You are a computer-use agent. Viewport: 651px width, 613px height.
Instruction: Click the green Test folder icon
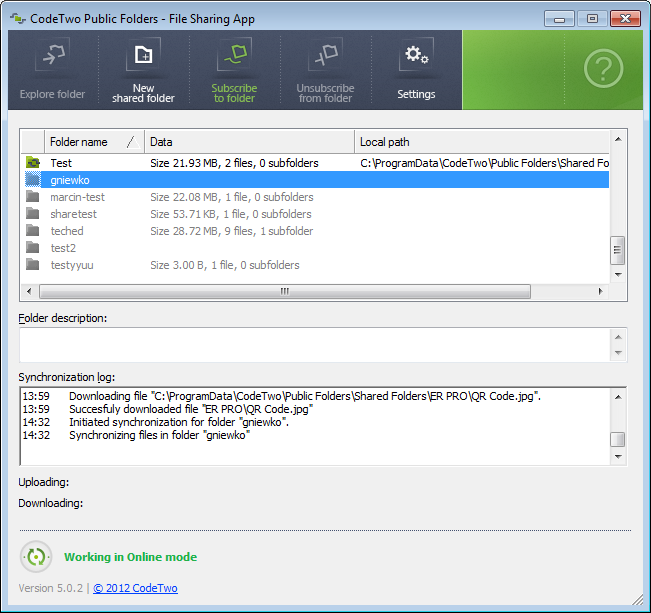click(x=33, y=162)
